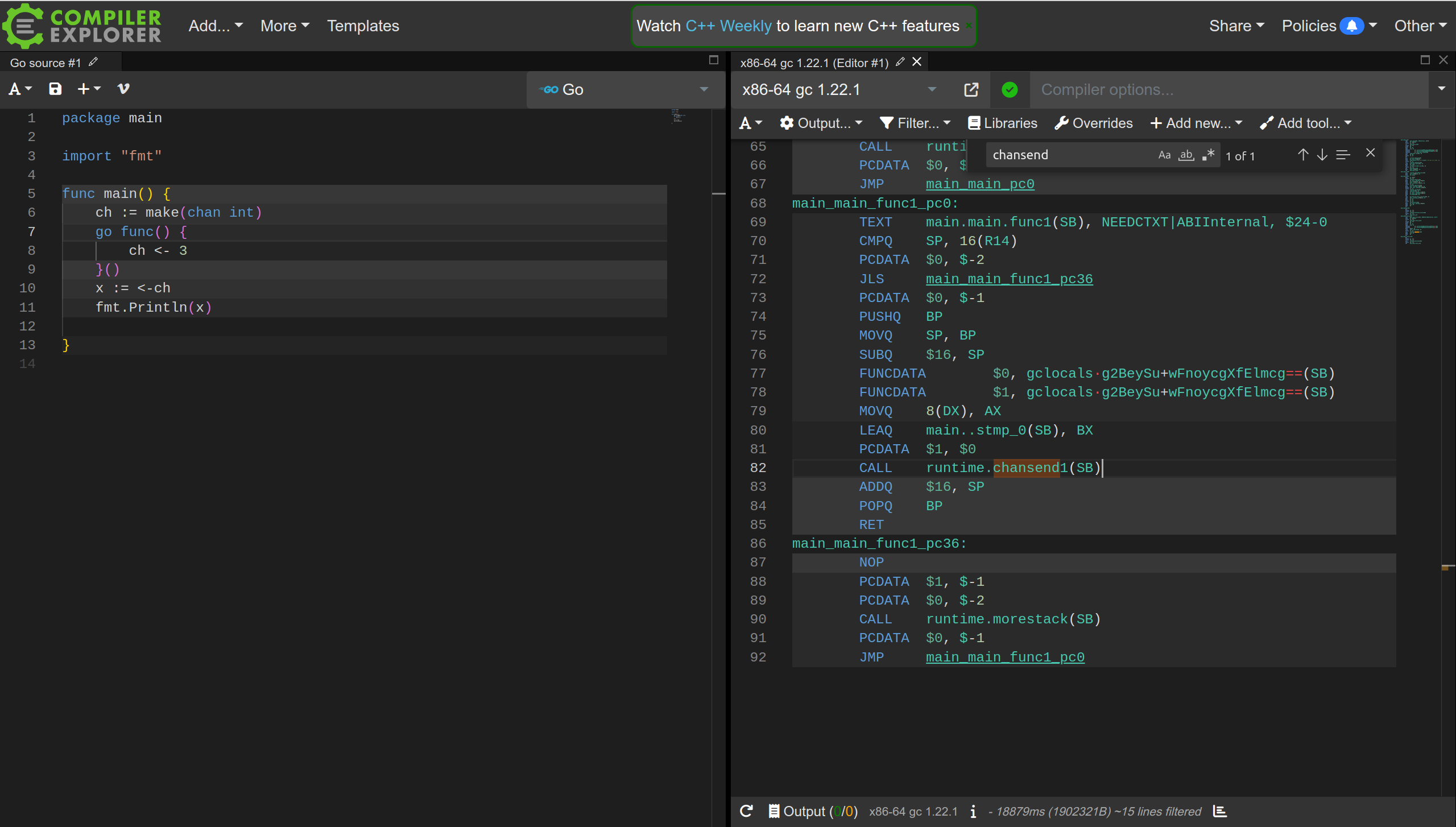The width and height of the screenshot is (1456, 827).
Task: Open the Policies dropdown
Action: tap(1329, 26)
